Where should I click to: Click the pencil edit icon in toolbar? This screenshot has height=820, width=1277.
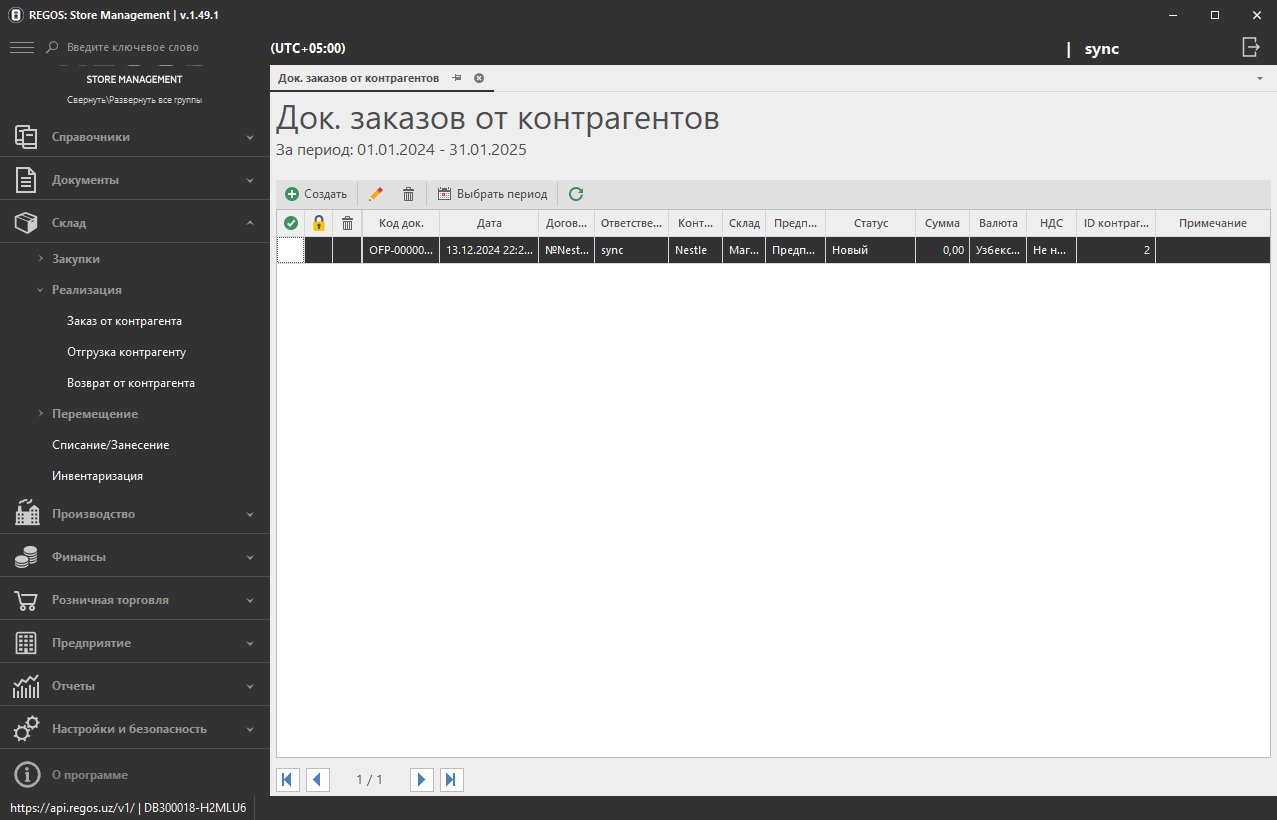[376, 194]
